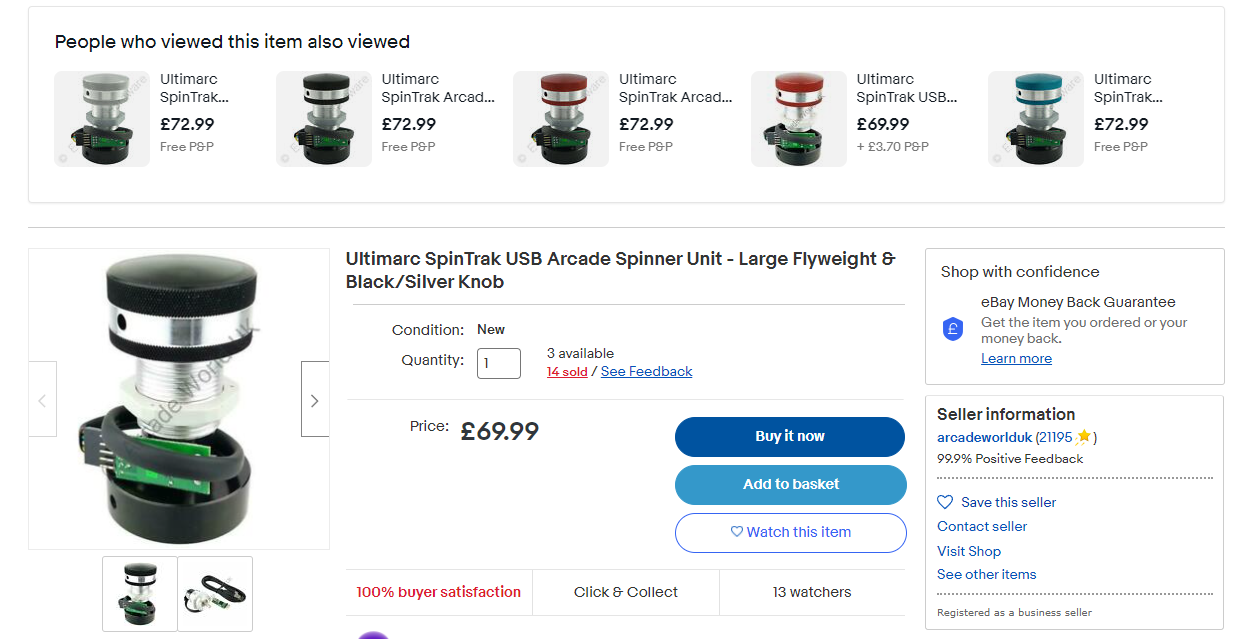
Task: Select the first spinner gallery thumbnail
Action: point(140,594)
